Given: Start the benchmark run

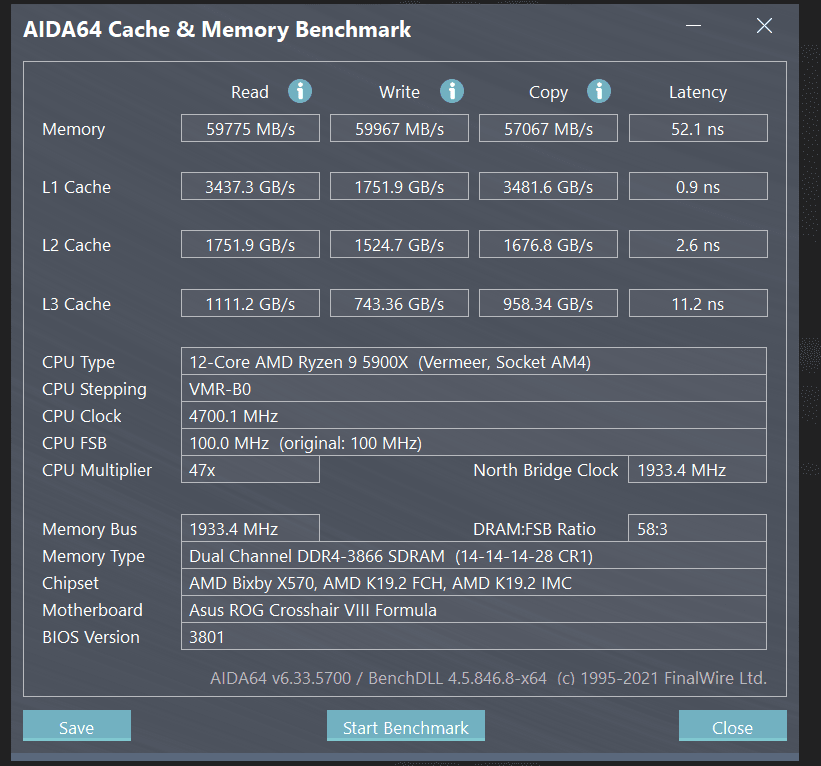Looking at the screenshot, I should 405,726.
